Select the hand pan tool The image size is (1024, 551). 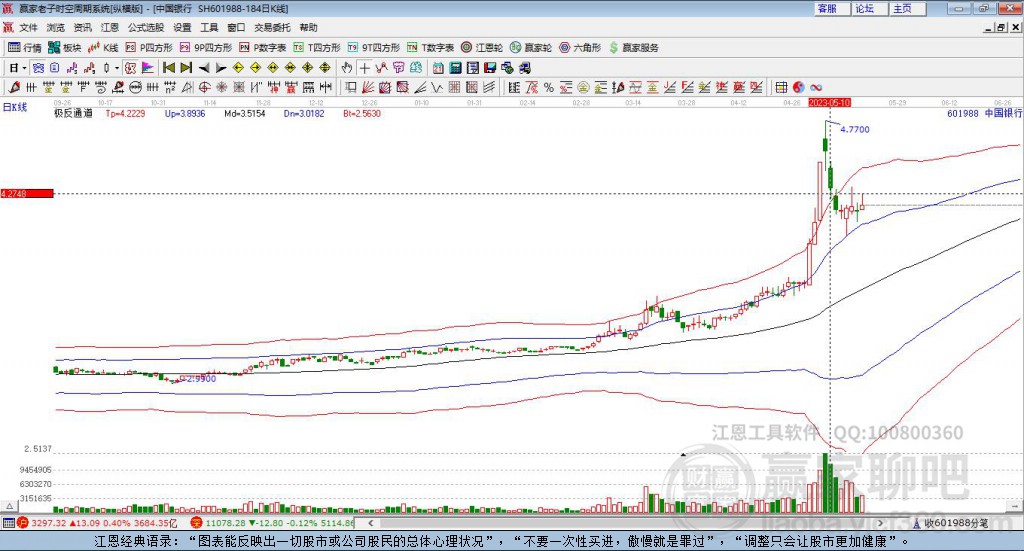point(347,68)
